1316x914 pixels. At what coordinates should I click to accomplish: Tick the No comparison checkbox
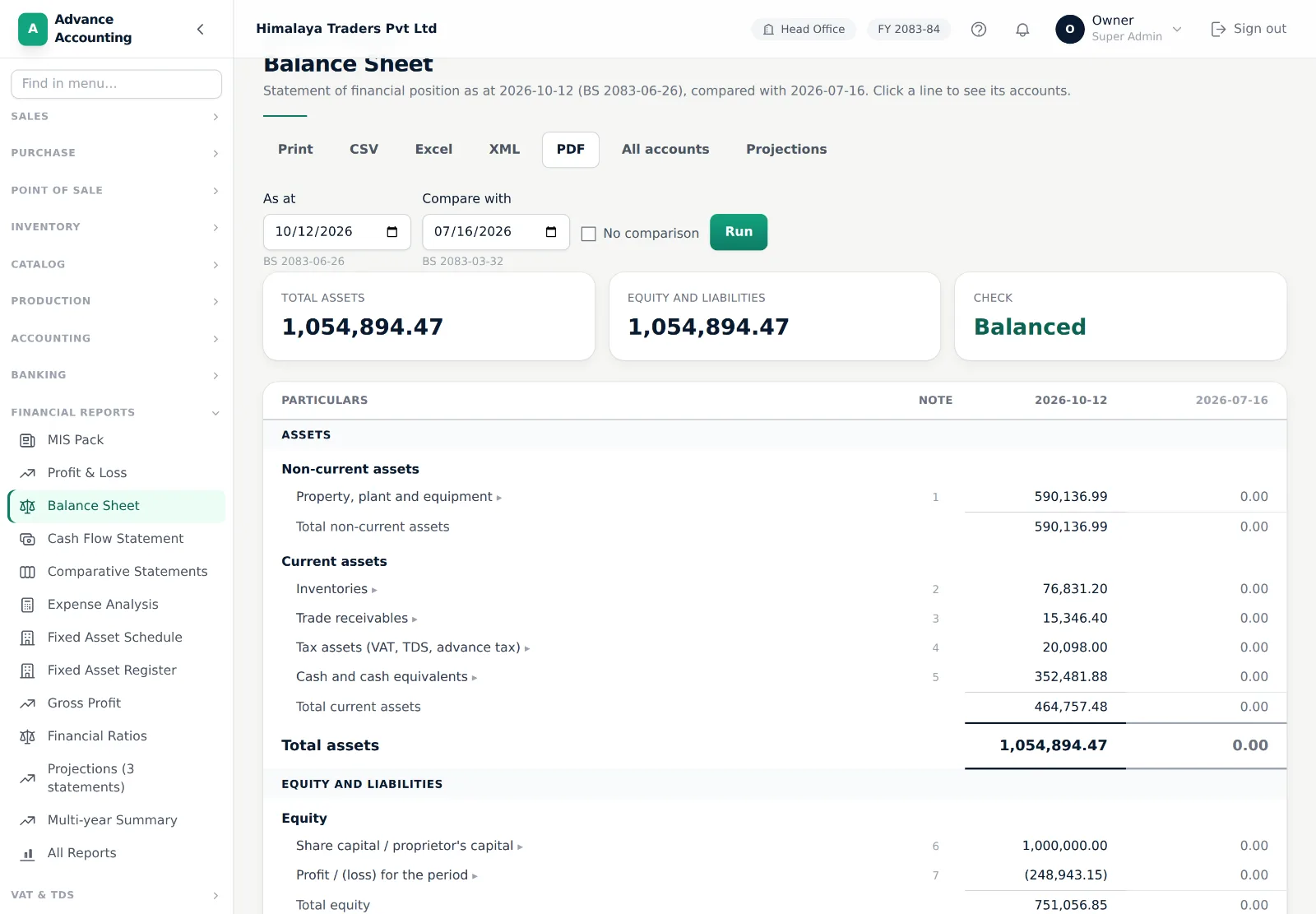coord(588,234)
